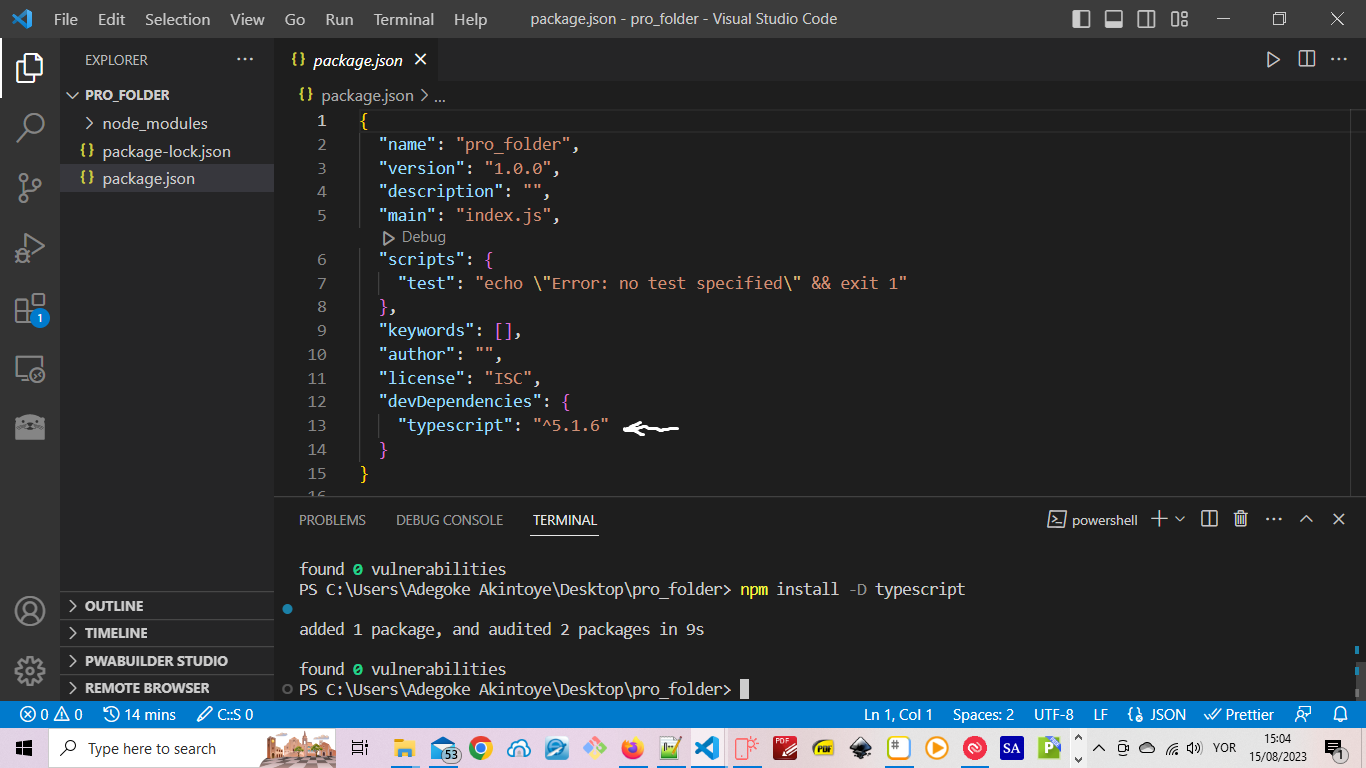
Task: Open the Terminal menu
Action: click(403, 19)
